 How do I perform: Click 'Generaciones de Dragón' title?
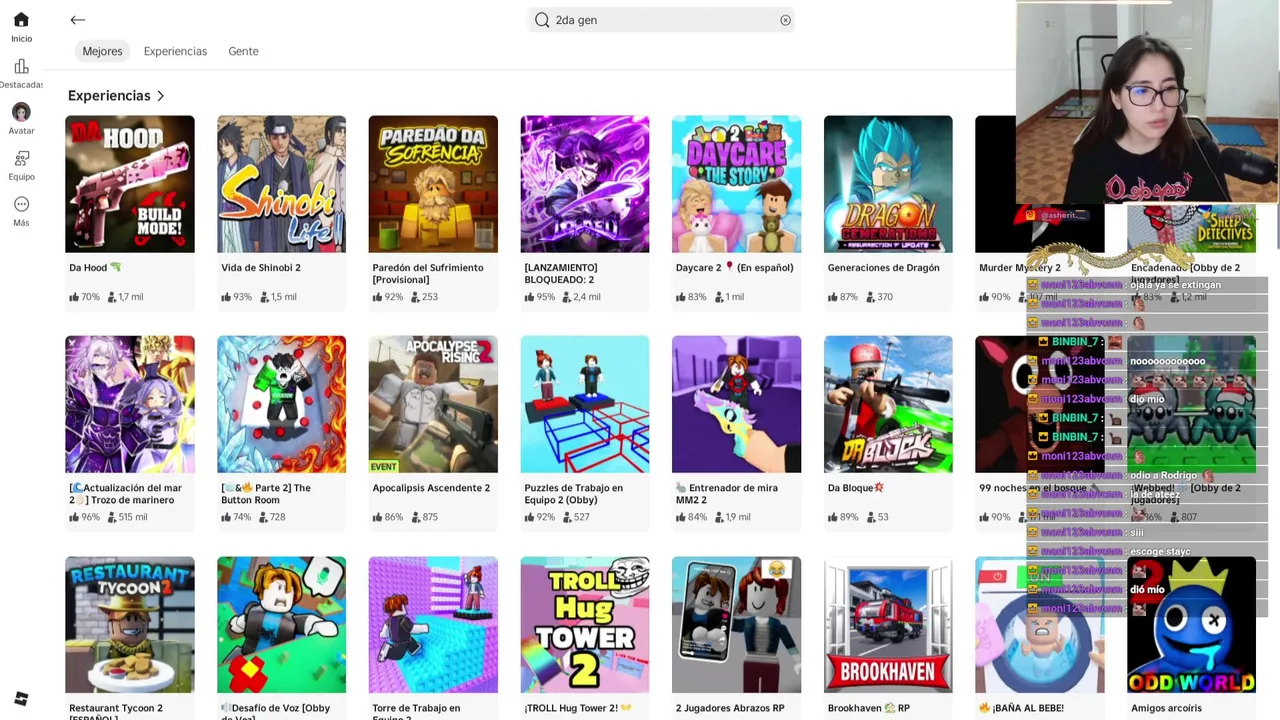point(884,268)
